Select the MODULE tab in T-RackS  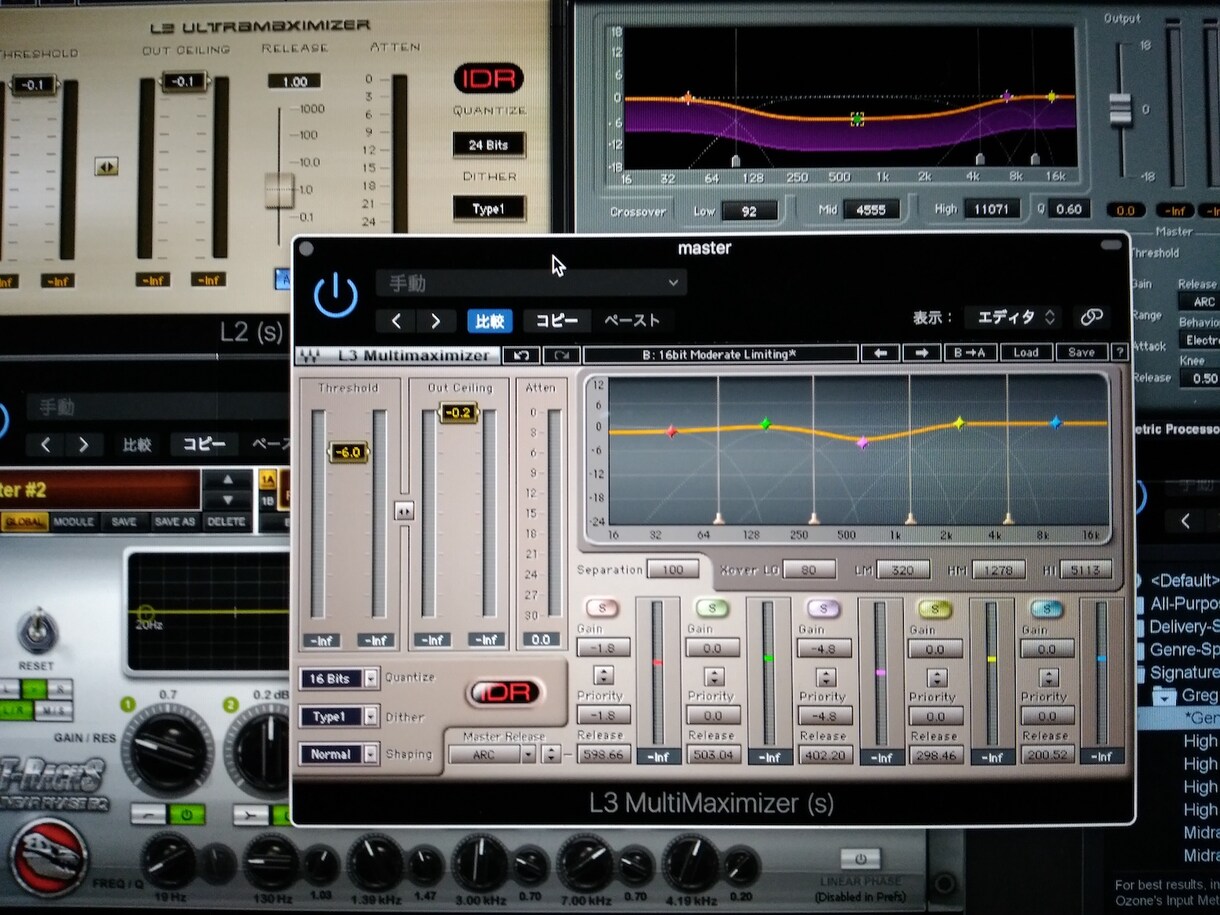[x=73, y=522]
